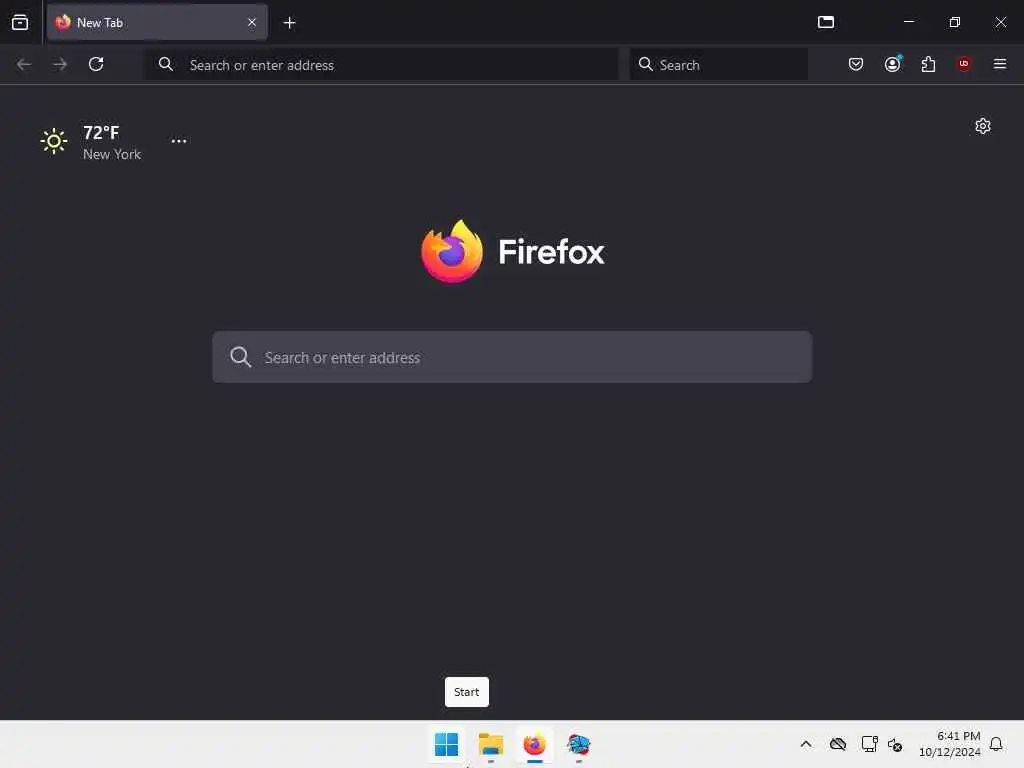Viewport: 1024px width, 768px height.
Task: Click the muted volume tray icon
Action: 895,744
